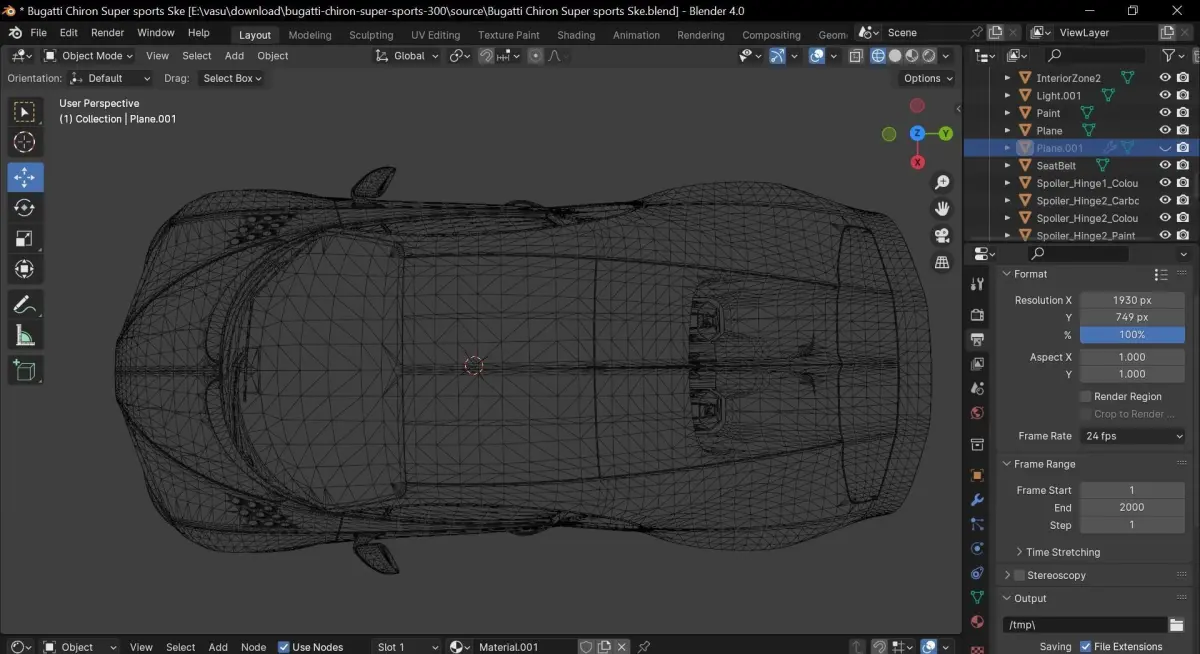Pick the Measure tool

[25, 336]
